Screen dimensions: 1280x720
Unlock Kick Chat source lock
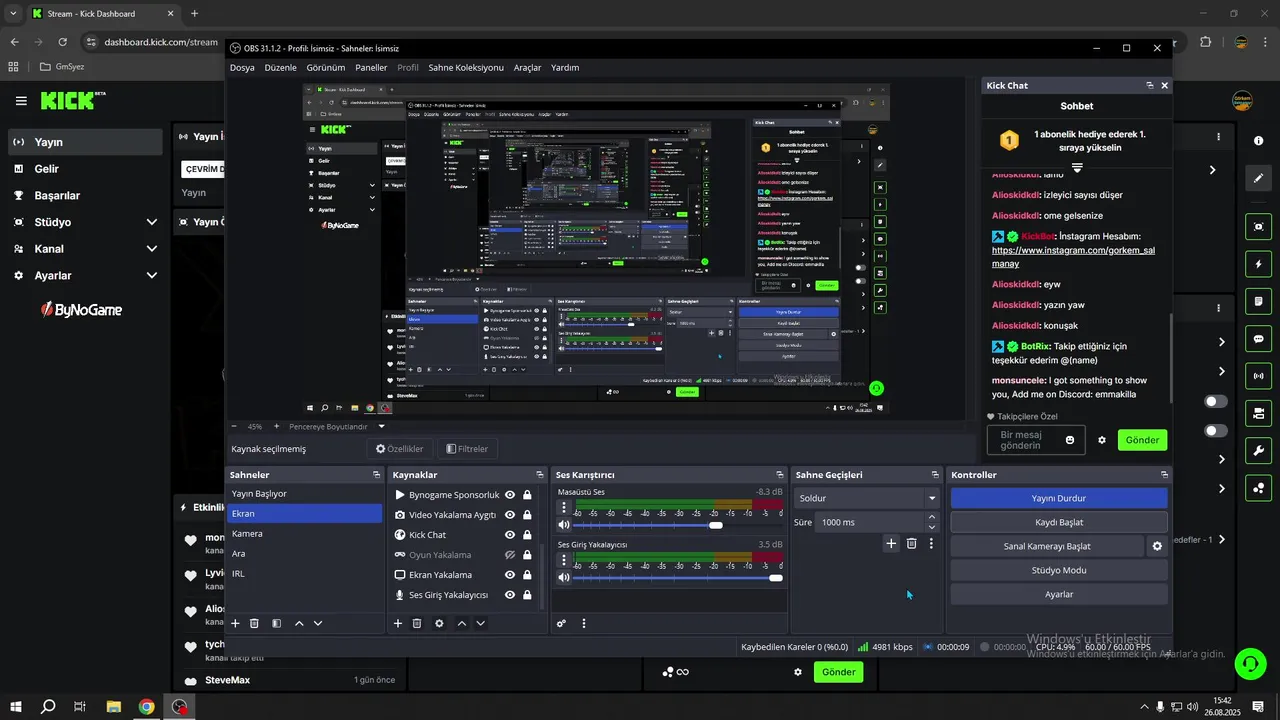click(527, 535)
